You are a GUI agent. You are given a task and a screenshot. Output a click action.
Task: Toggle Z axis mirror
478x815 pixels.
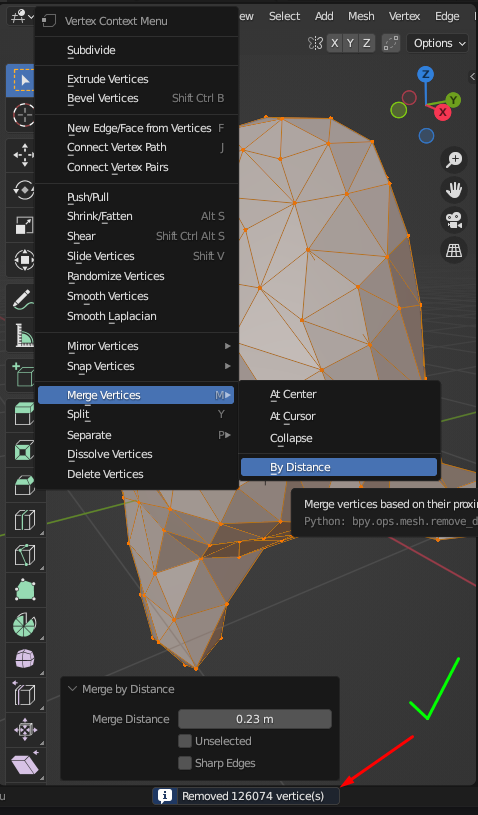(367, 43)
